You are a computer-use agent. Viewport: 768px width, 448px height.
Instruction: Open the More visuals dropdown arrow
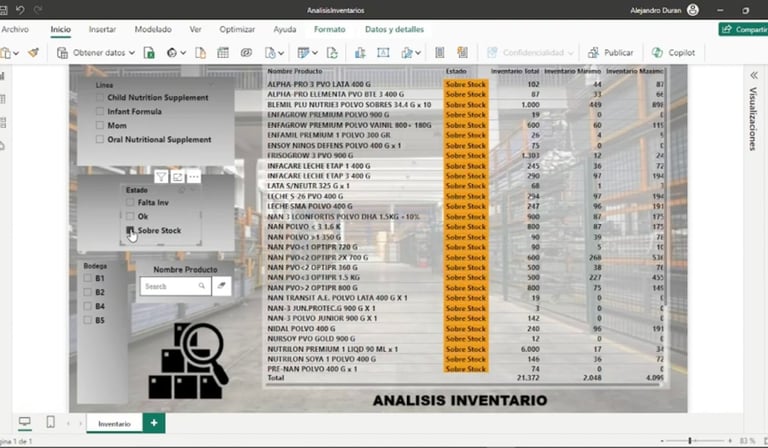418,53
